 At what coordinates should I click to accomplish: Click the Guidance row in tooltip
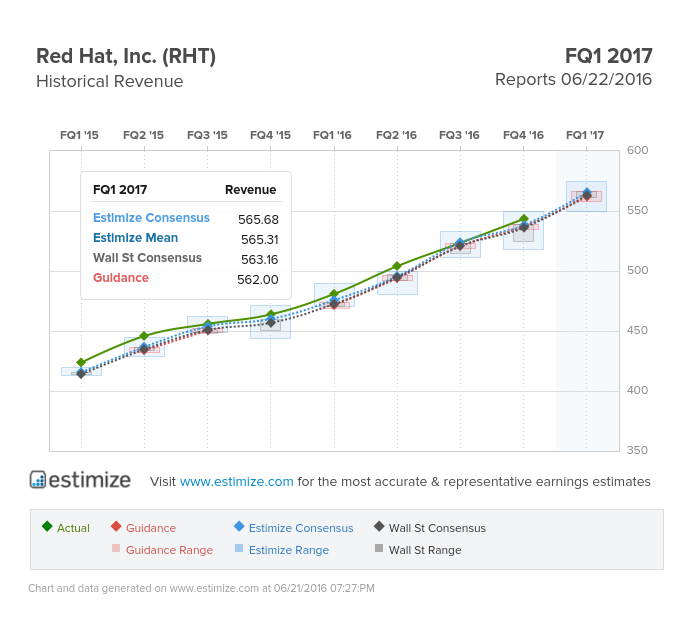point(186,279)
